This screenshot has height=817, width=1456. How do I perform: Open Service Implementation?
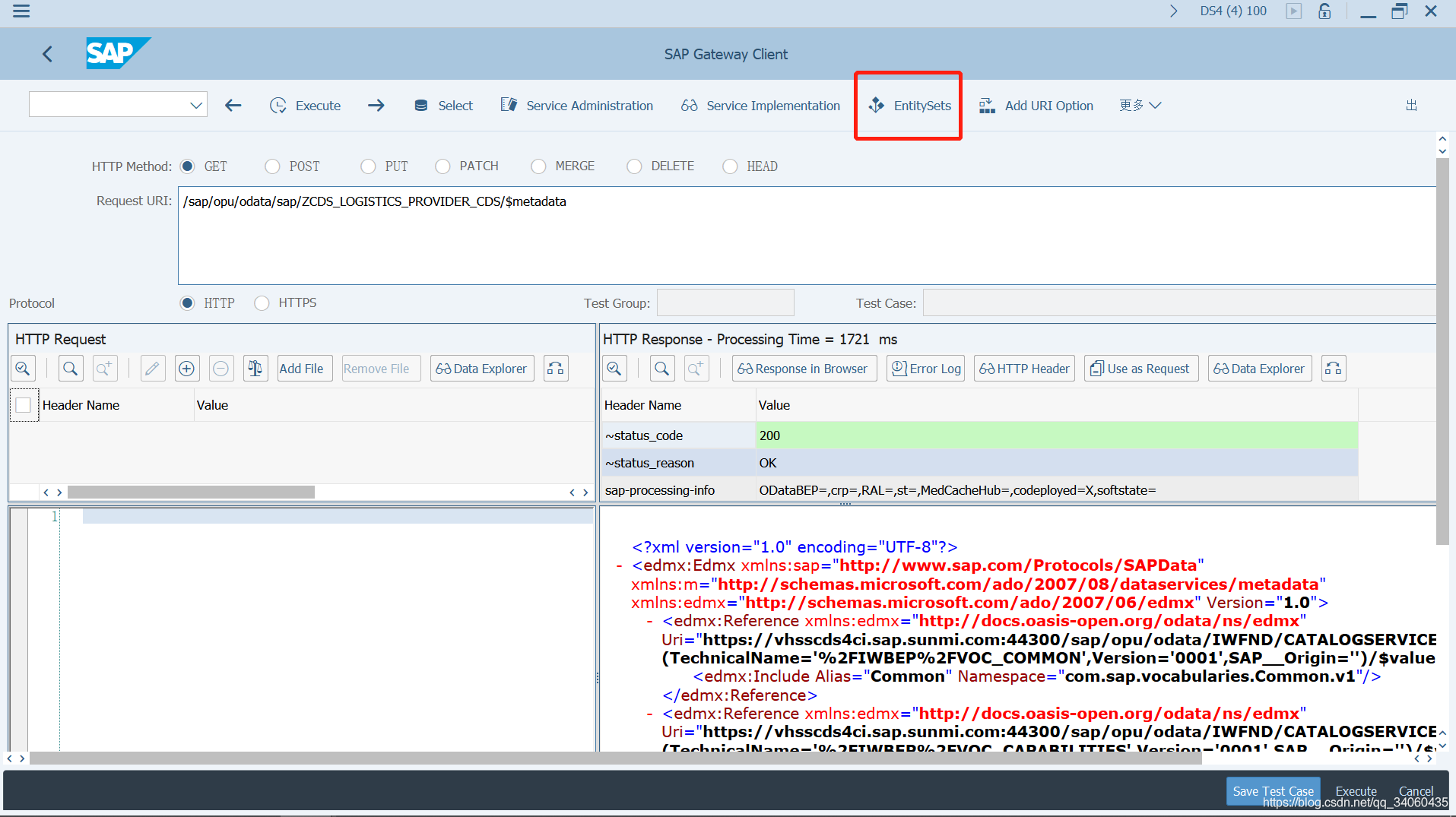(761, 106)
